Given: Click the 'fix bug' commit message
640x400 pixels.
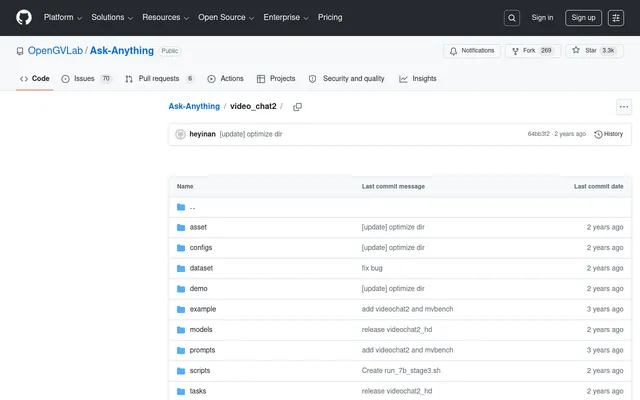Looking at the screenshot, I should (372, 268).
